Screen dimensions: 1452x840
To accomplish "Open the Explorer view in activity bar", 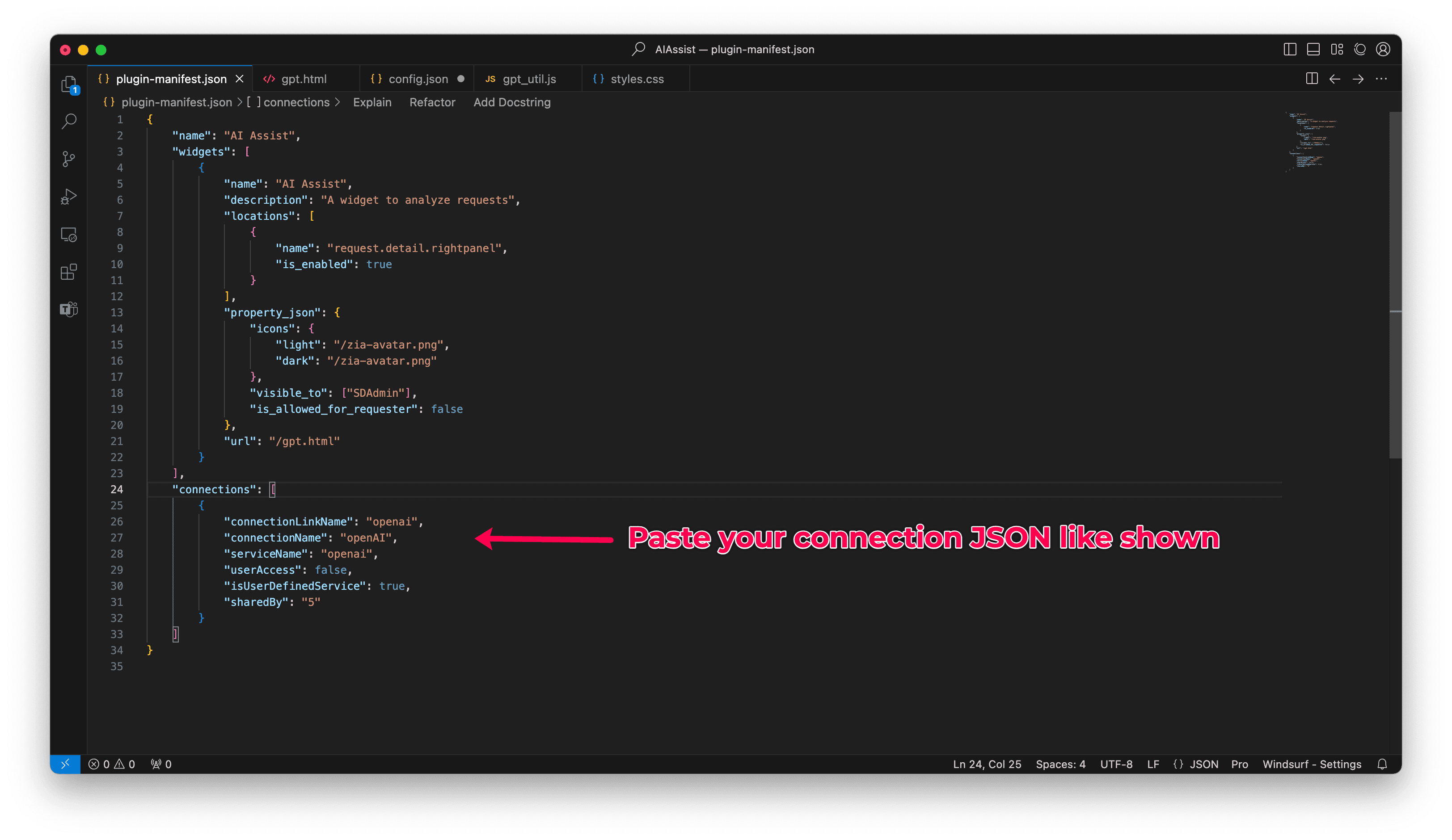I will point(68,84).
